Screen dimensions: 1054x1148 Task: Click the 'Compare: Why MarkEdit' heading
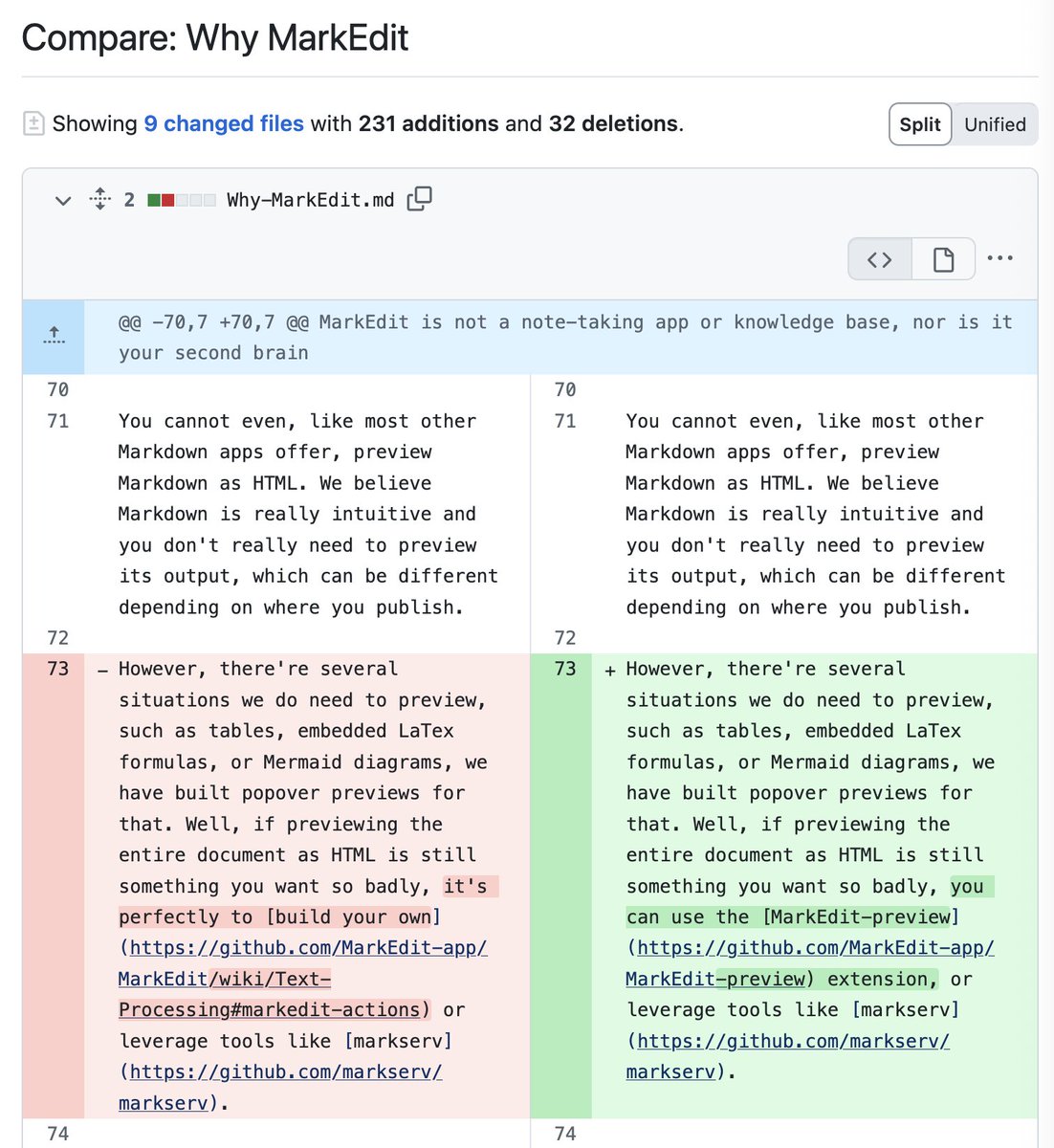tap(215, 38)
